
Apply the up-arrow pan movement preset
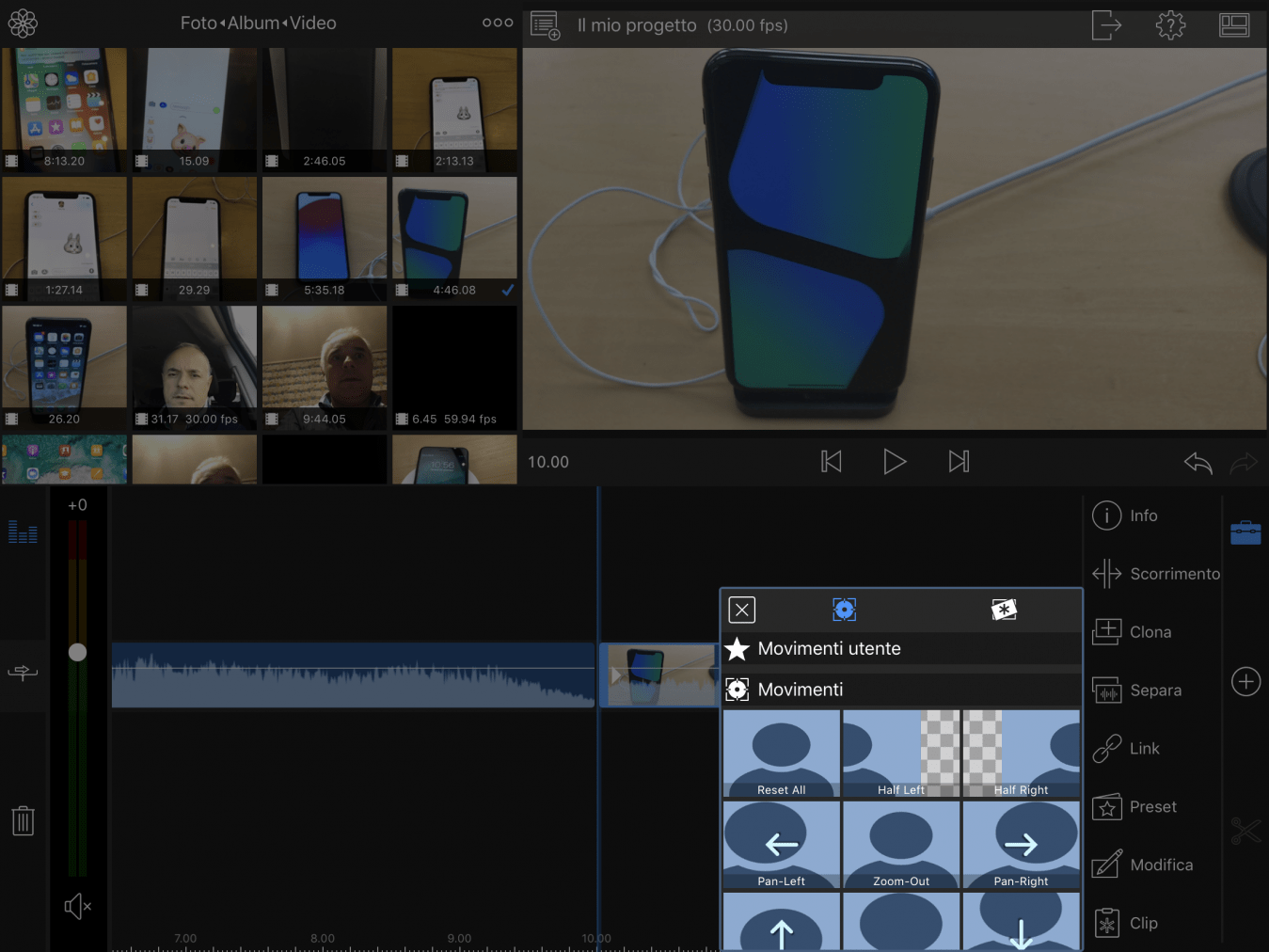click(781, 921)
